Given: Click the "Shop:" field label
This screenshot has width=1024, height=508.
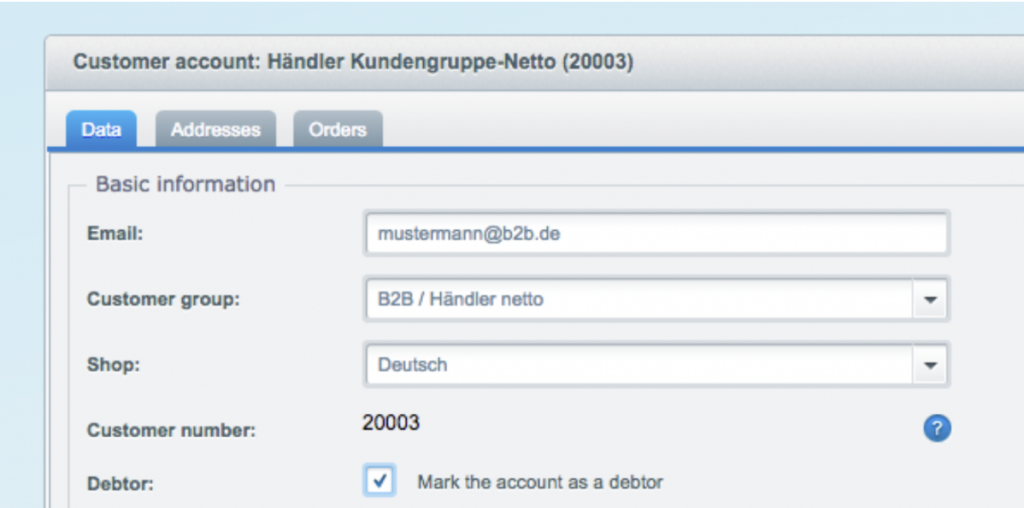Looking at the screenshot, I should pyautogui.click(x=113, y=365).
